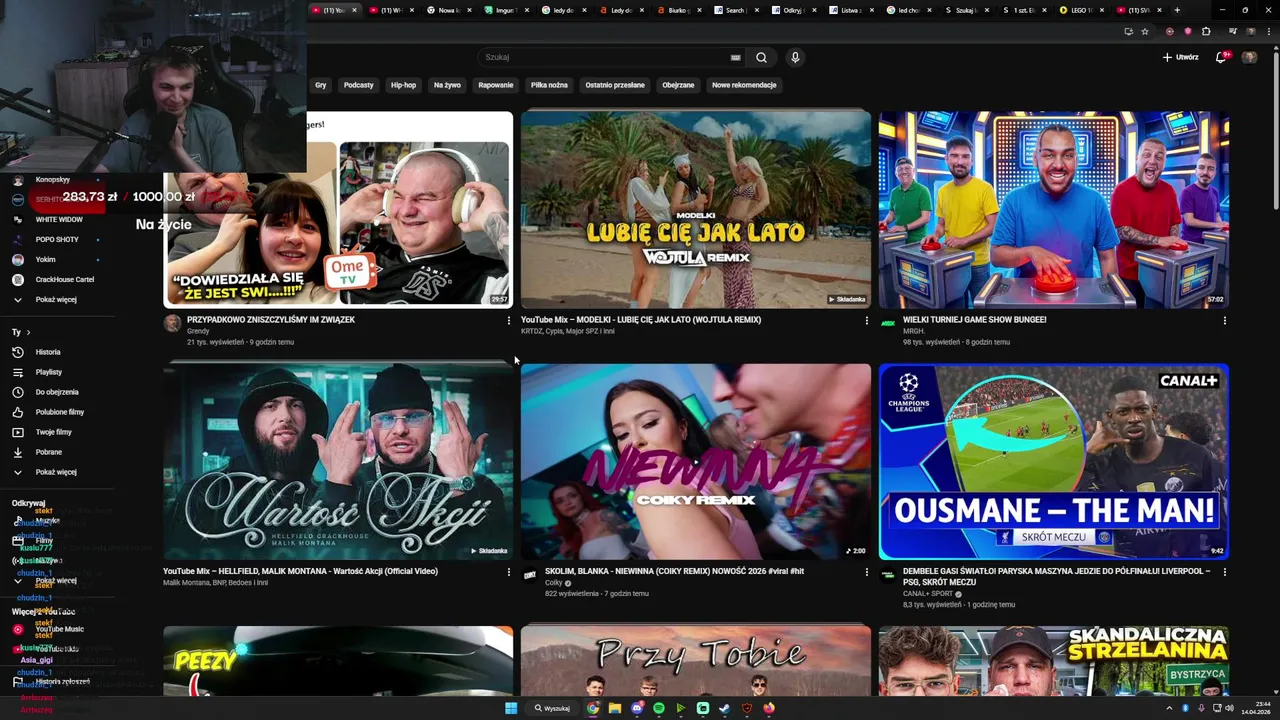The image size is (1280, 720).
Task: Open three-dot menu for MODELKI LUBIĘ CIĘ JAK LATO mix
Action: click(866, 320)
